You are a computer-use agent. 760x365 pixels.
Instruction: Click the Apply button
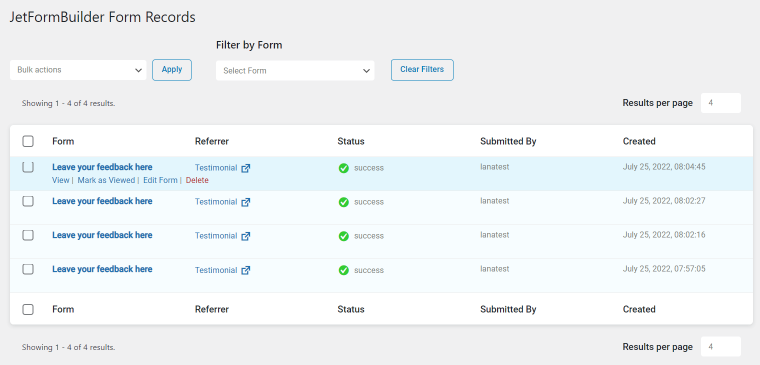click(172, 70)
